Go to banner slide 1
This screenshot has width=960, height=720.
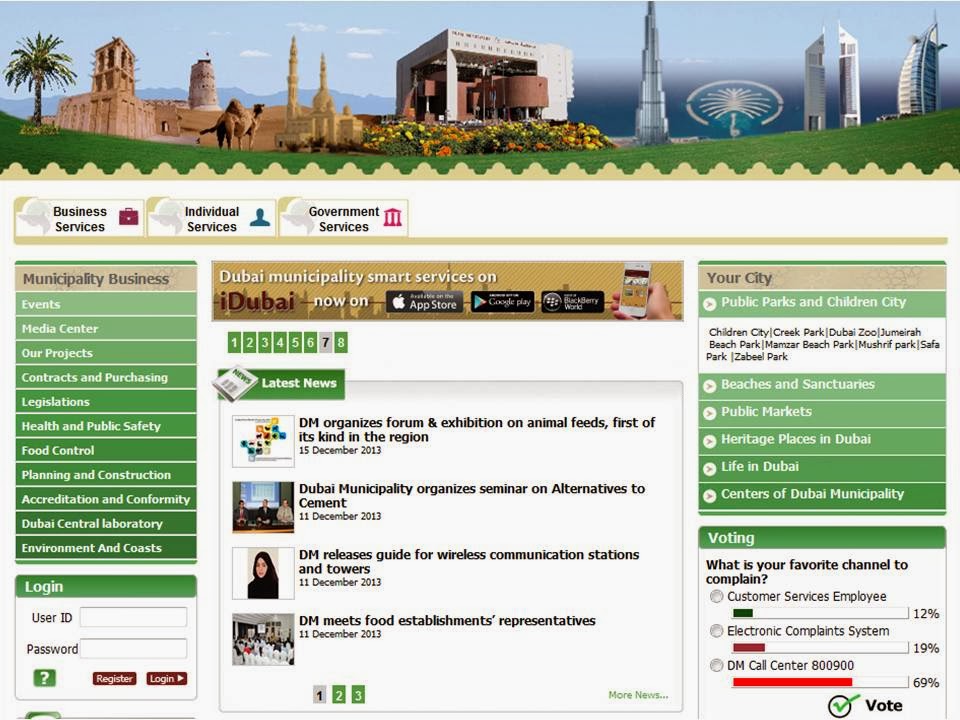pos(234,342)
